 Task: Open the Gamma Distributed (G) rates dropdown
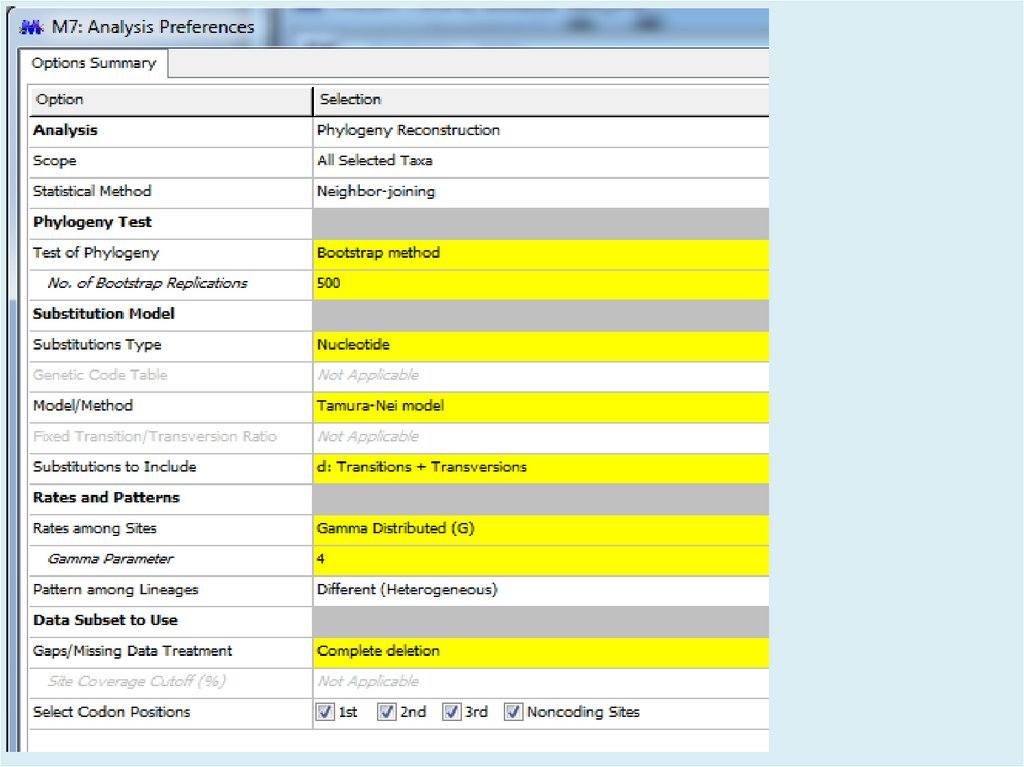click(540, 528)
